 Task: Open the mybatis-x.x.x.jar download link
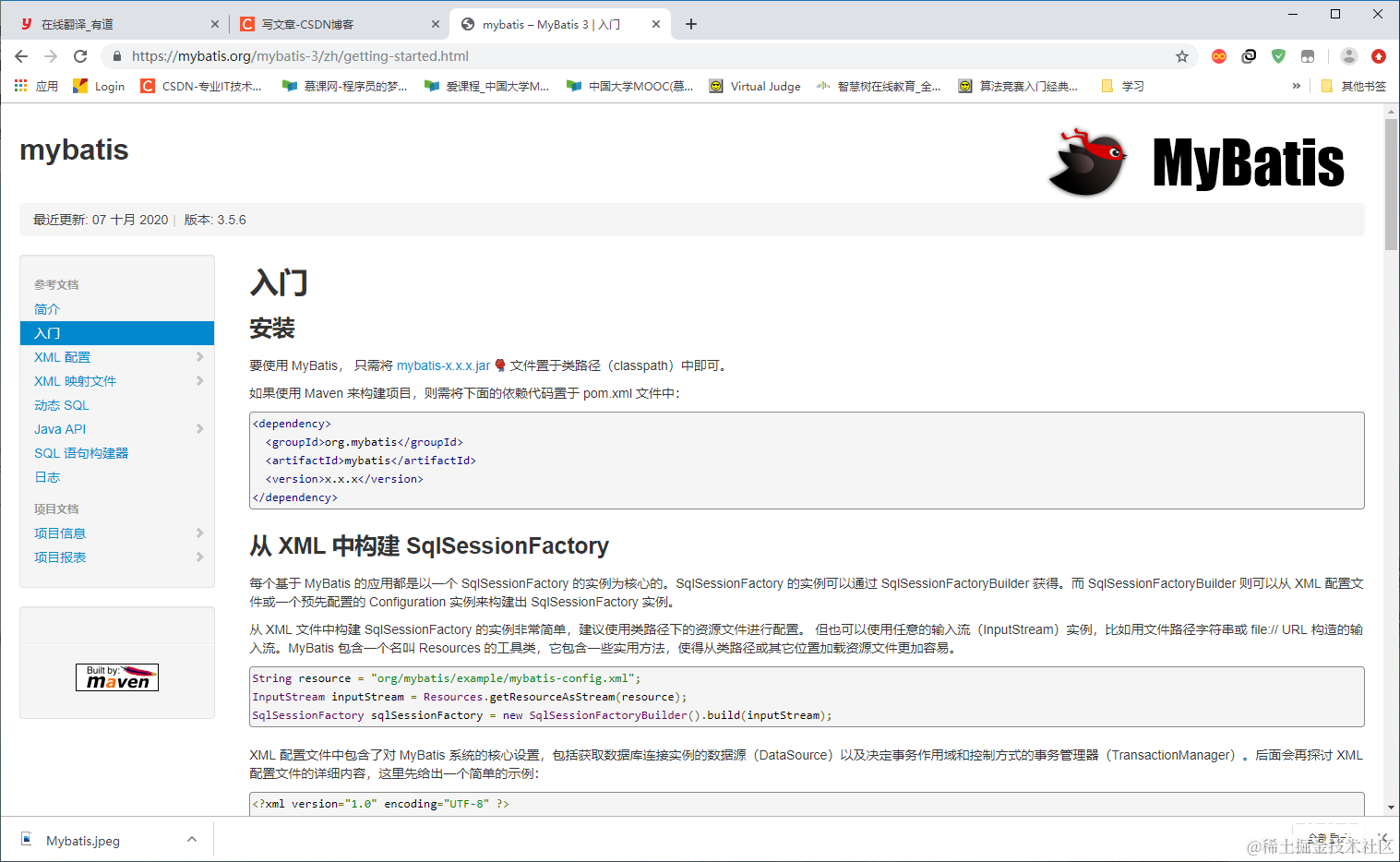(x=443, y=365)
